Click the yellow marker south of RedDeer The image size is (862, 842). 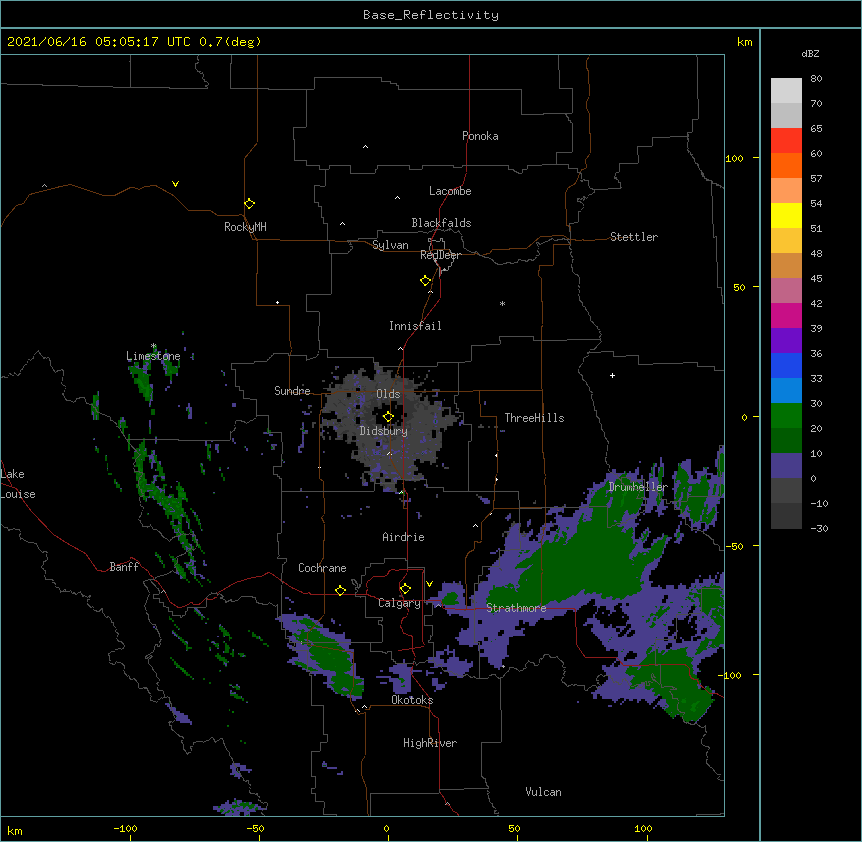(x=425, y=280)
